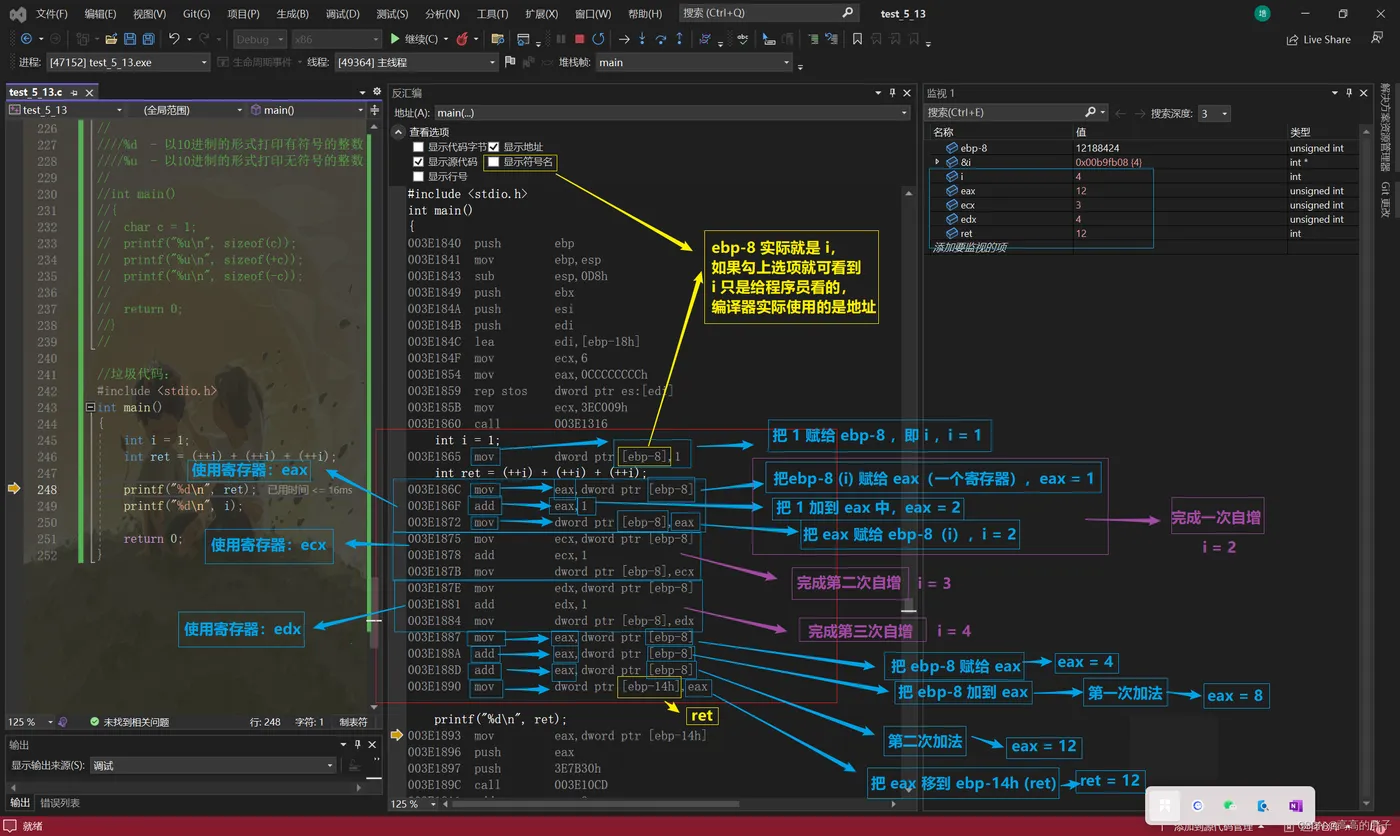Open the stack frame (堆栈帧) main dropdown
1400x836 pixels.
tap(787, 62)
